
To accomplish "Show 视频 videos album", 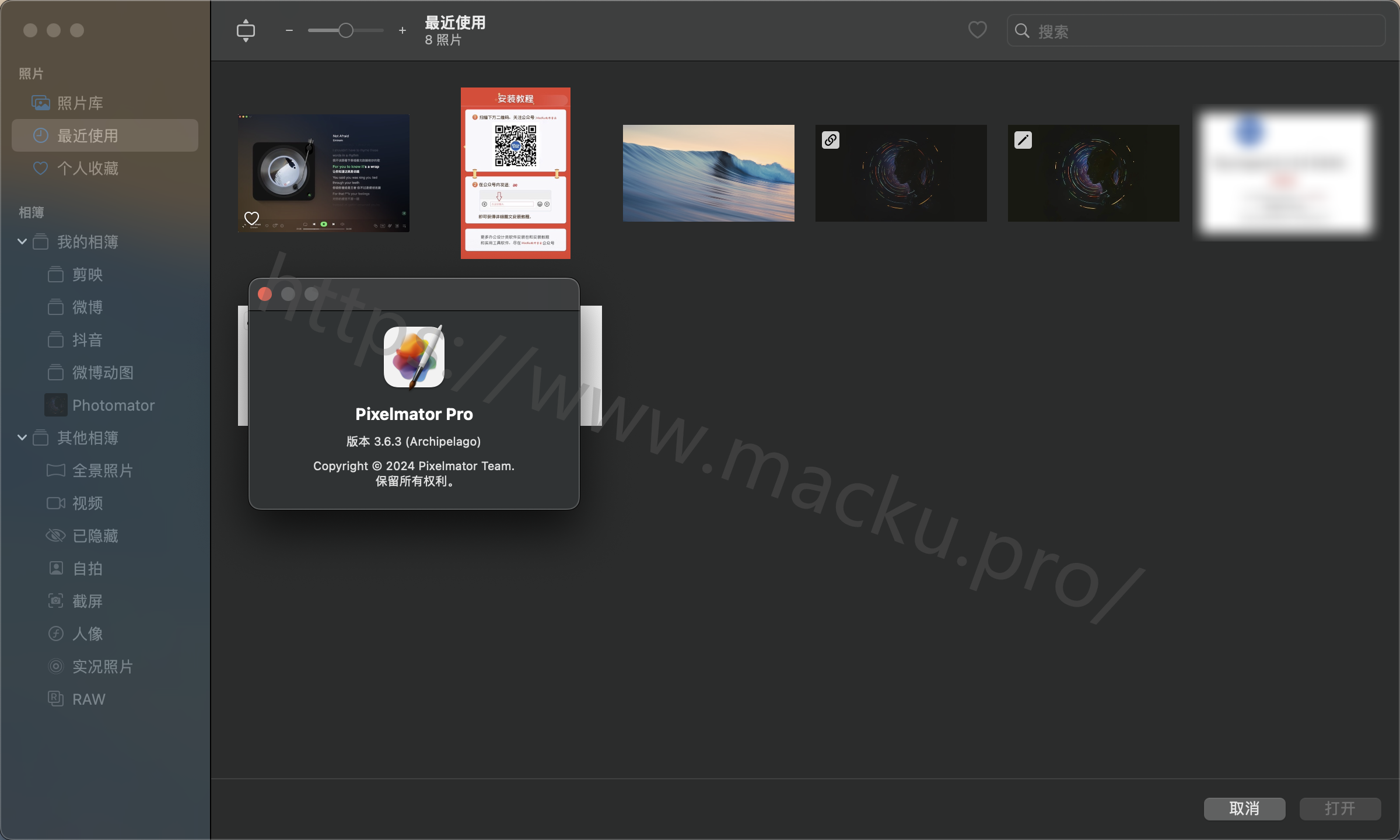I will 105,503.
